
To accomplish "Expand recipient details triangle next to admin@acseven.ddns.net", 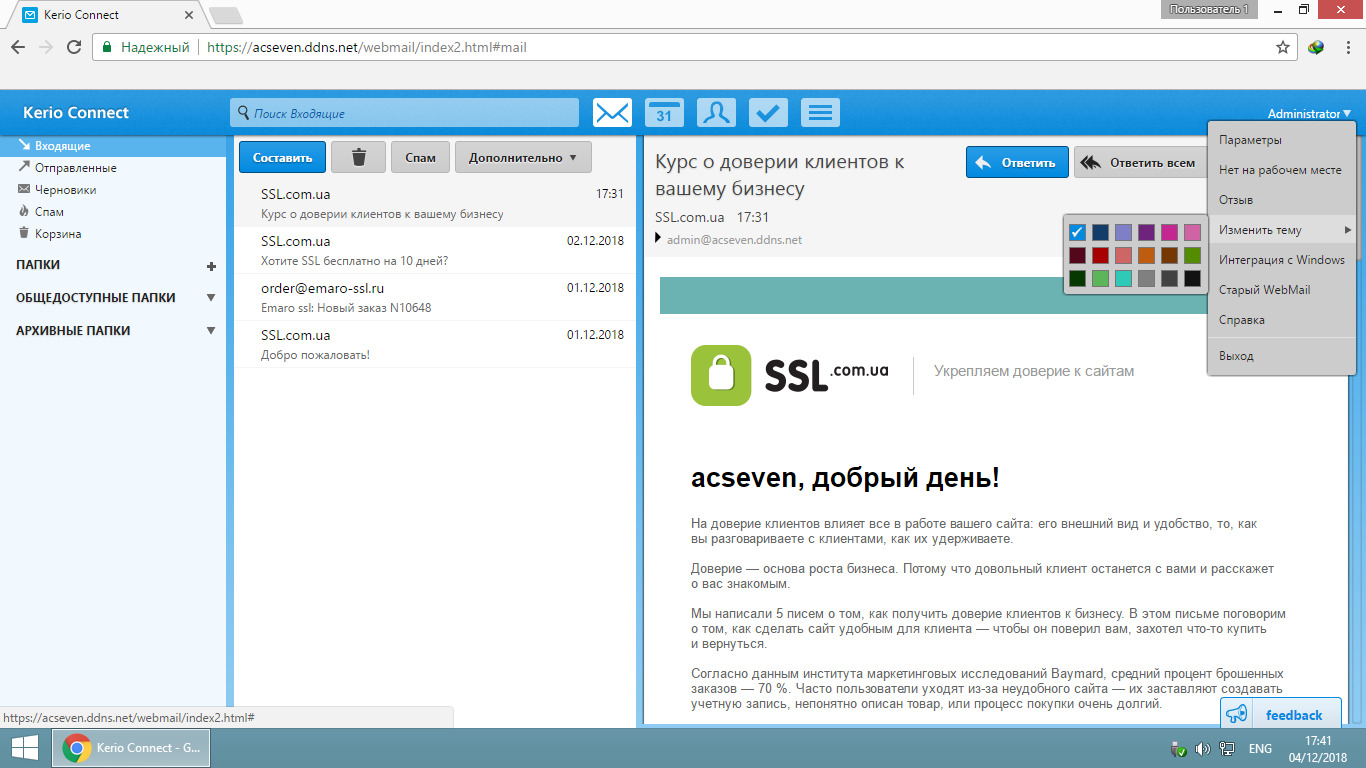I will click(x=658, y=238).
